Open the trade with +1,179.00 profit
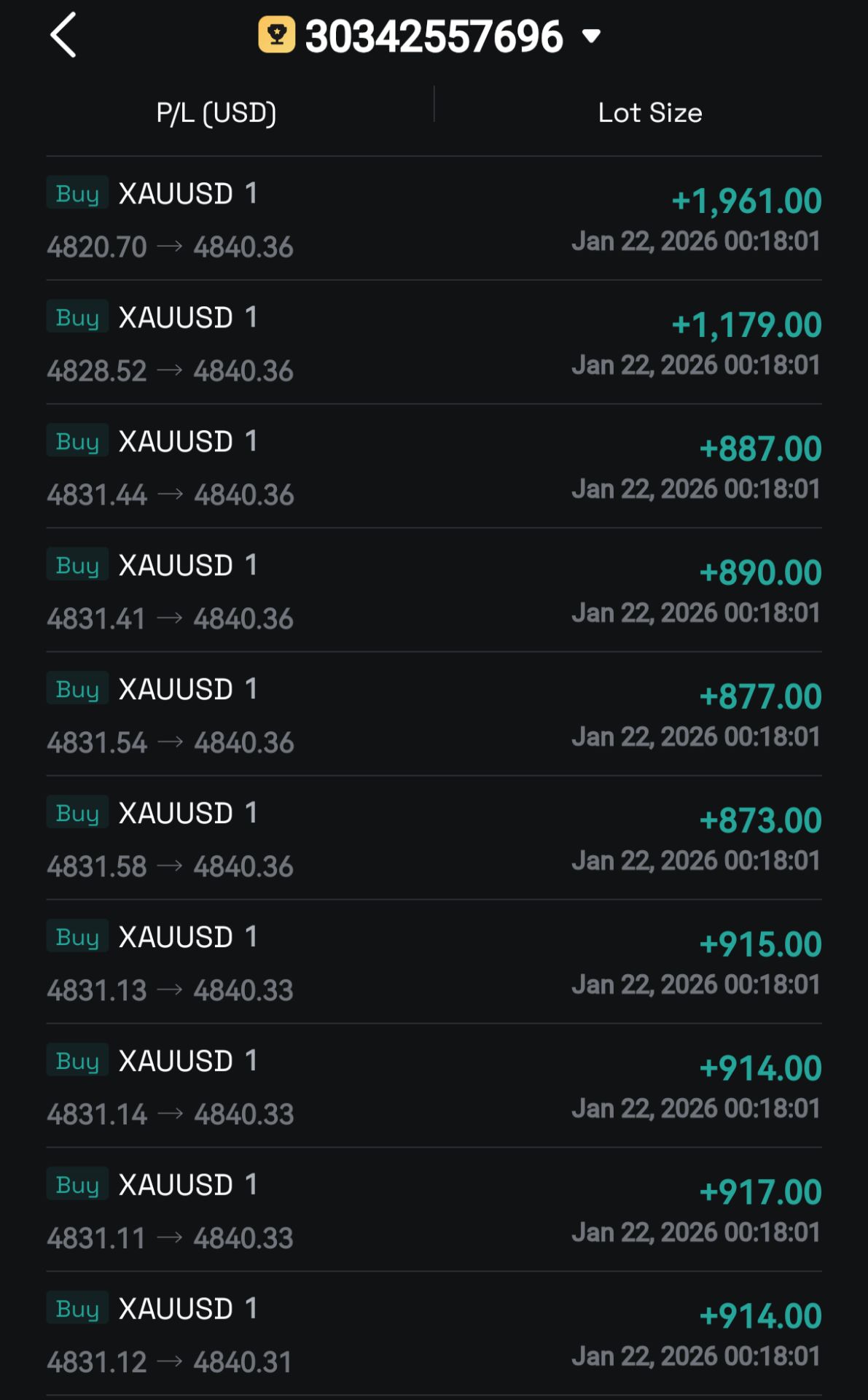This screenshot has height=1400, width=868. tap(746, 325)
